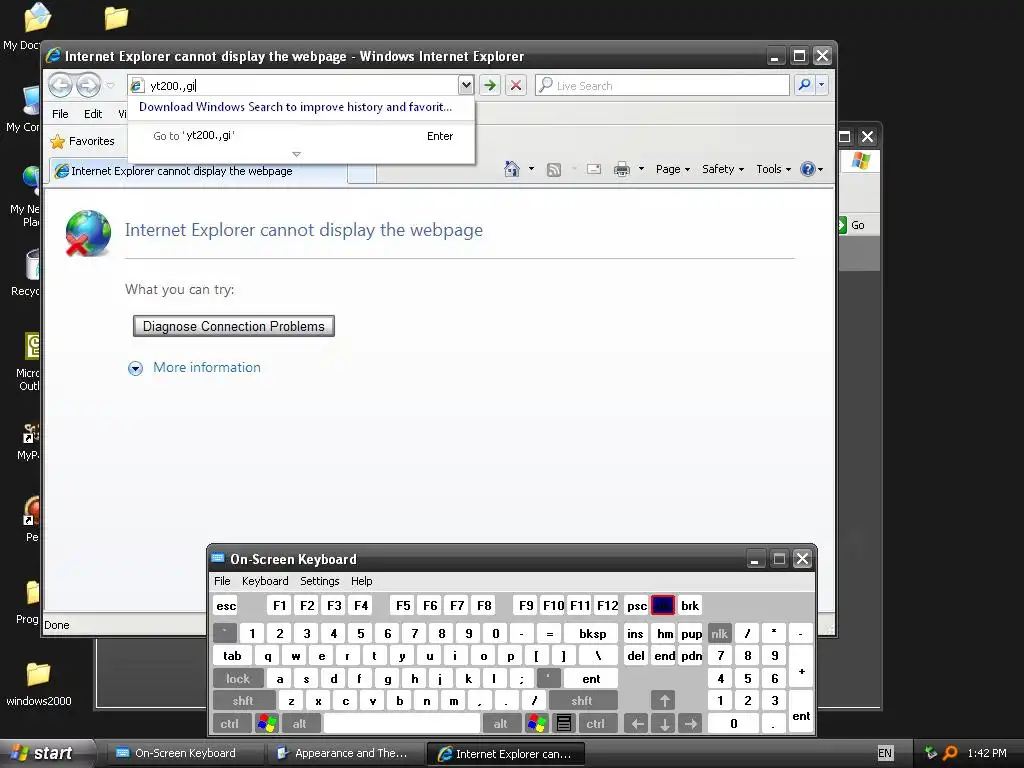The image size is (1024, 768).
Task: Open the search provider dropdown arrow
Action: [x=822, y=85]
